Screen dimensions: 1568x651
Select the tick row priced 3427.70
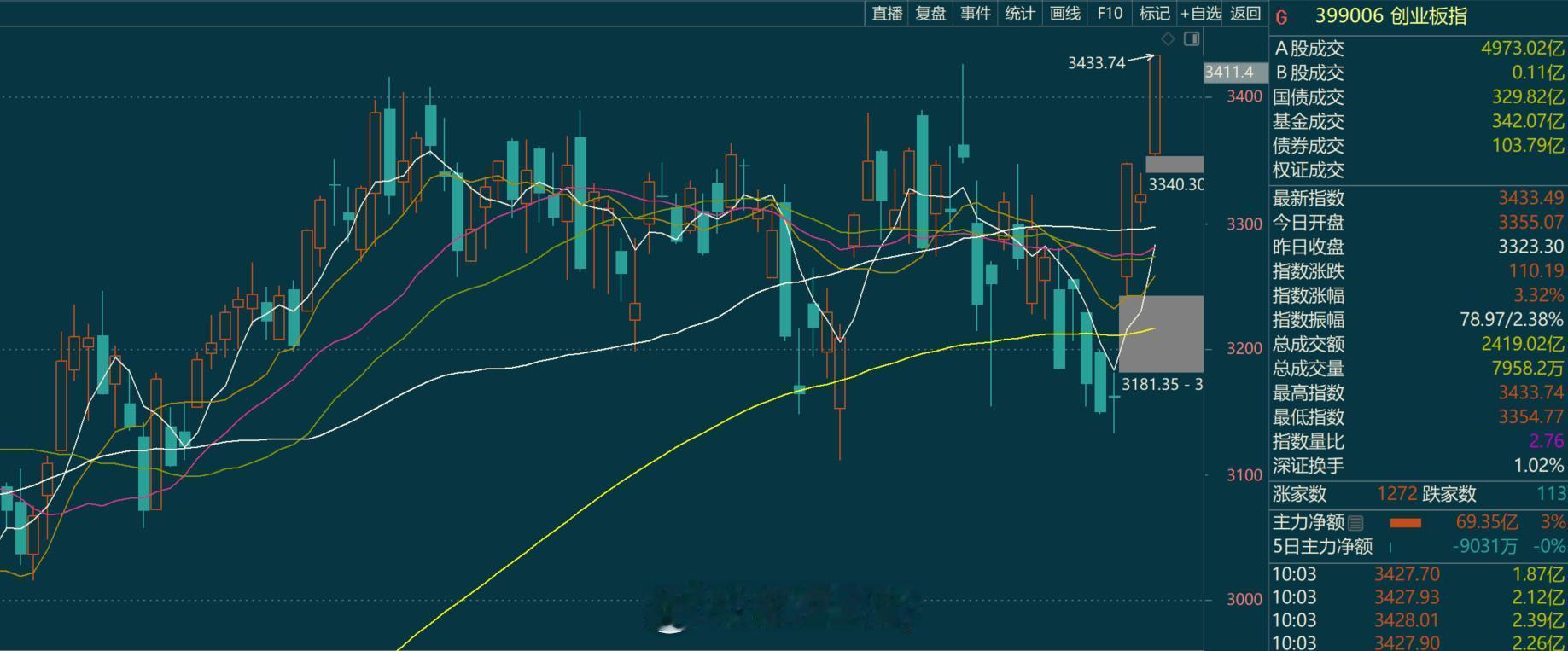point(1419,575)
